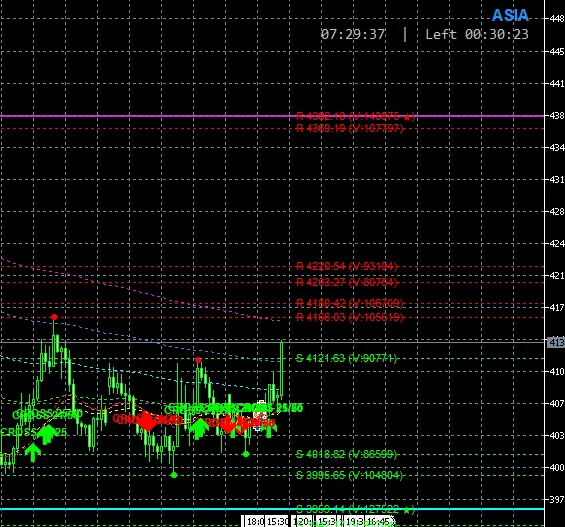The width and height of the screenshot is (565, 527).
Task: Click the star icon beside R 4382.18
Action: pyautogui.click(x=407, y=117)
